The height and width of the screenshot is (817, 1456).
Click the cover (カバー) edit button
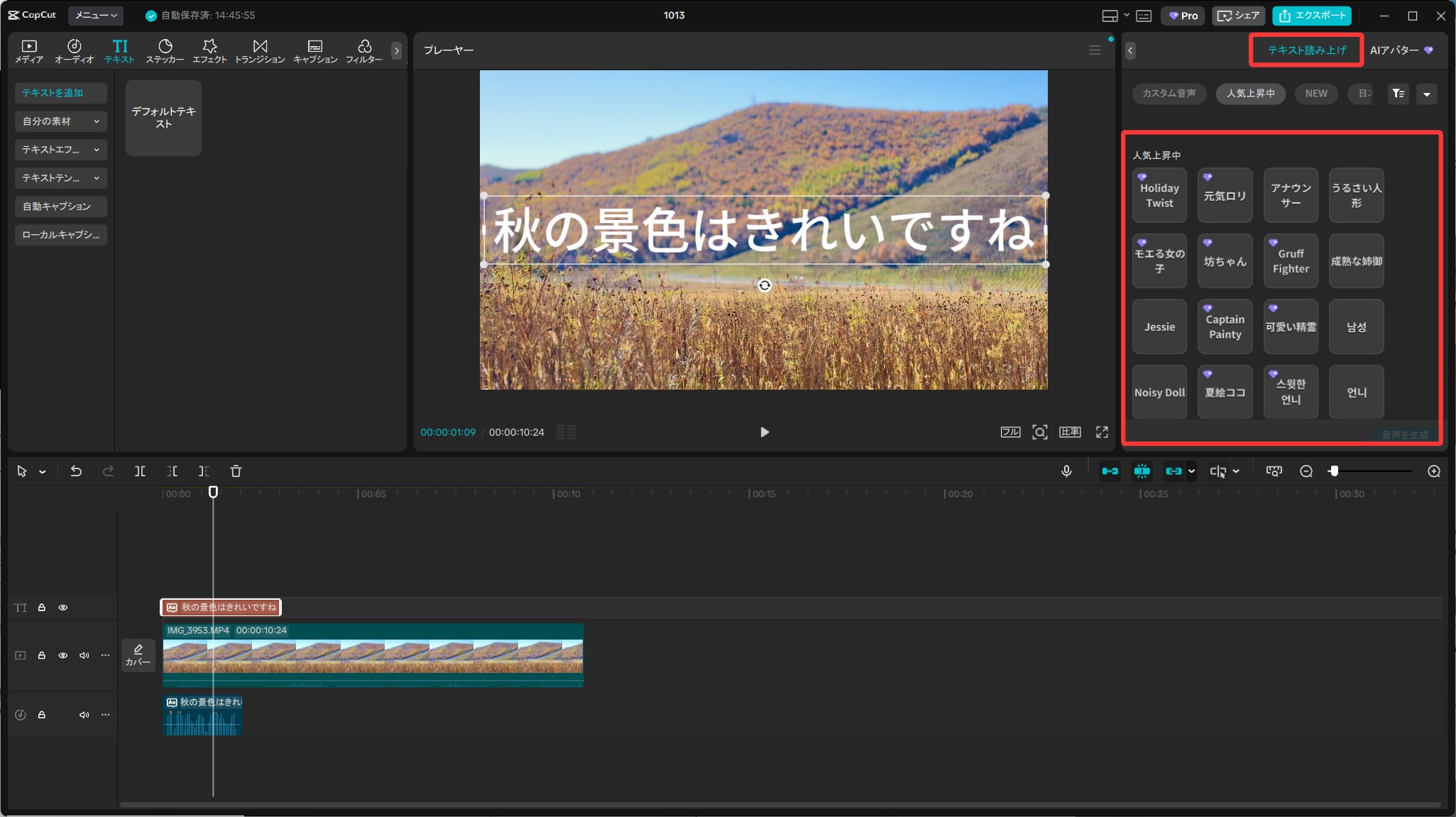click(138, 654)
